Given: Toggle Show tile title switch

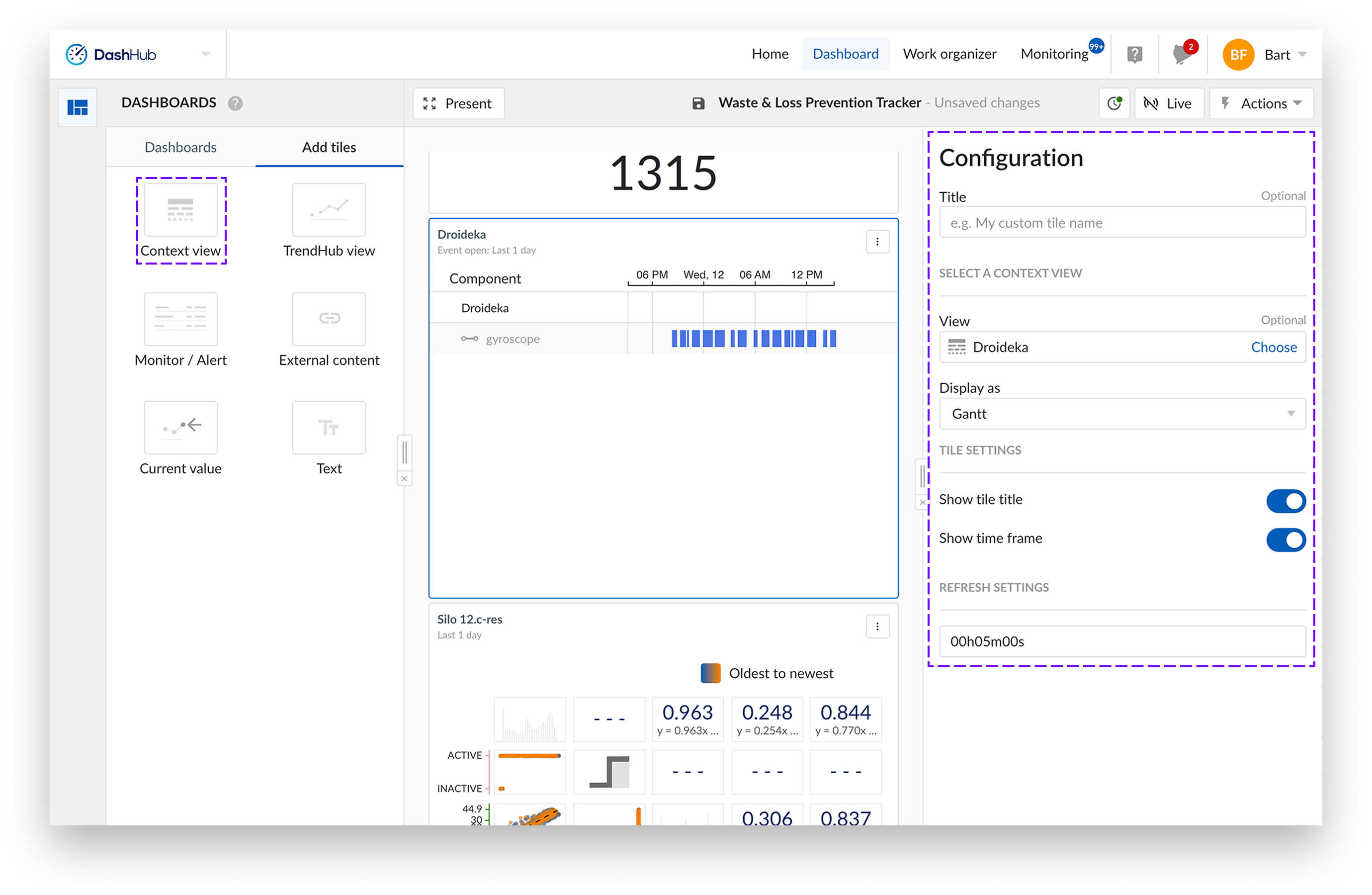Looking at the screenshot, I should (x=1285, y=501).
